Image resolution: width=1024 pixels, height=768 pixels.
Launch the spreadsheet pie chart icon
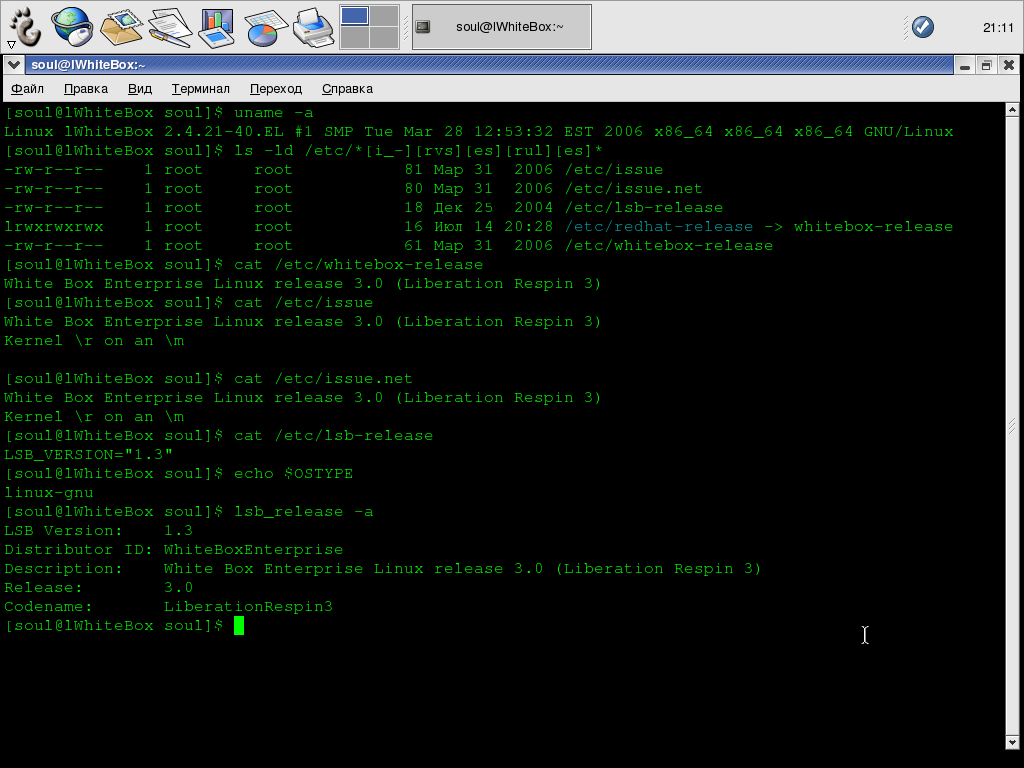coord(265,27)
